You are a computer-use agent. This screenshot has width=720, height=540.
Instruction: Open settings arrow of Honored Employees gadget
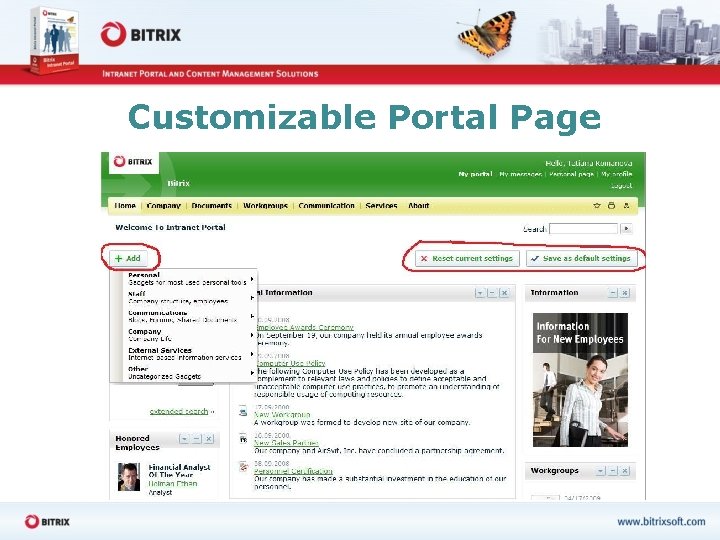(x=184, y=439)
